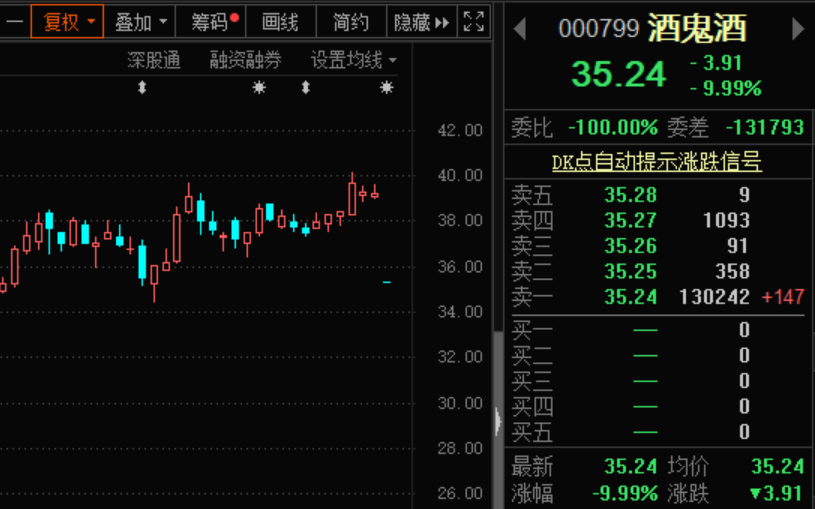This screenshot has width=815, height=509.
Task: Click the 卖四 volume 1093
Action: click(x=726, y=220)
